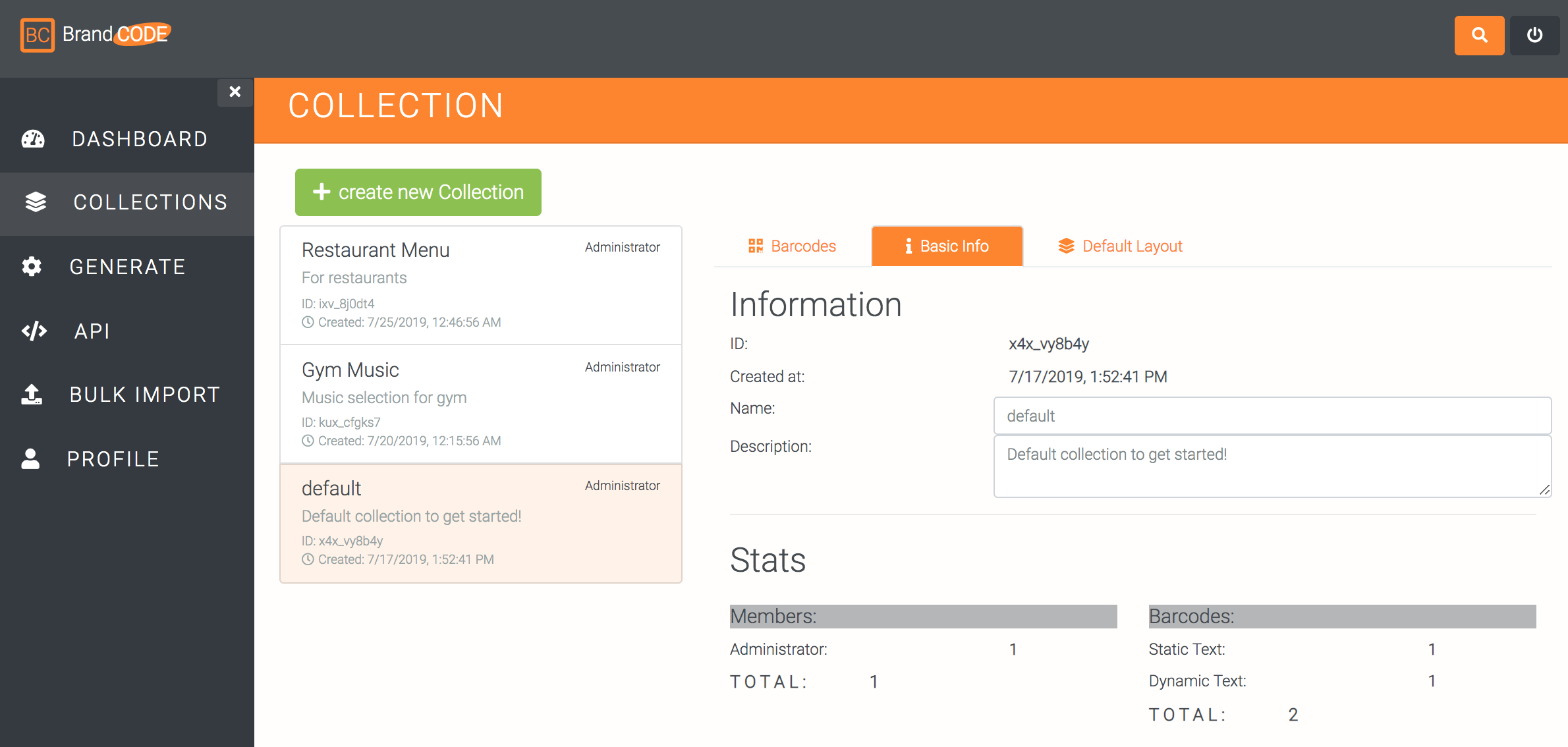The height and width of the screenshot is (747, 1568).
Task: Click Administrator label on Gym Music card
Action: coord(623,367)
